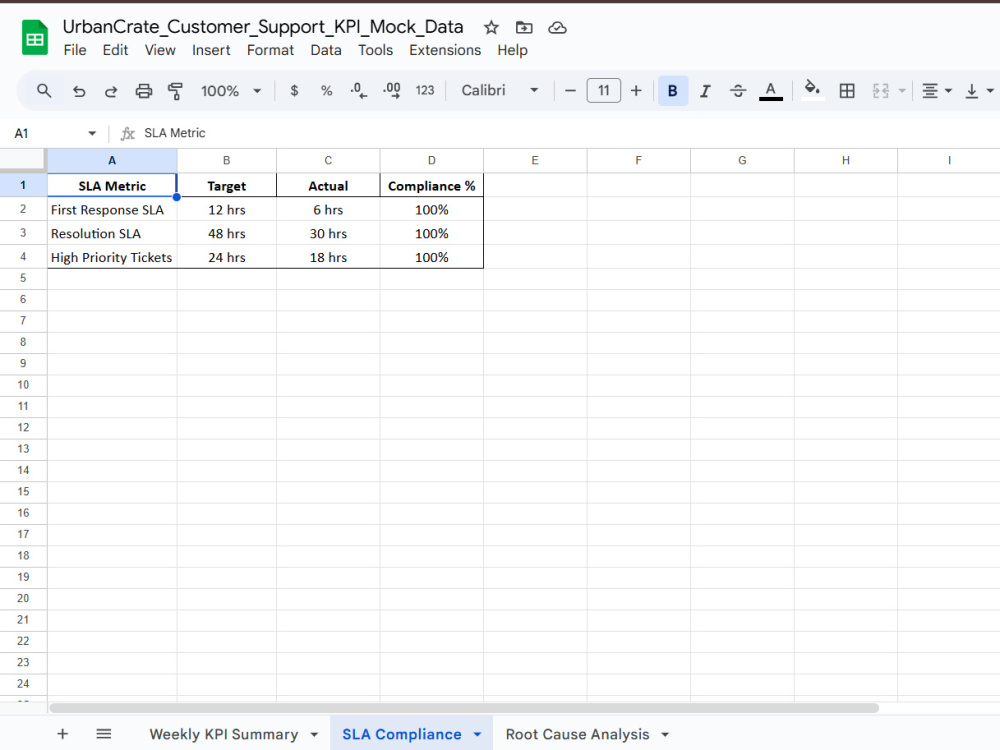Open the Google Sheets home icon
The image size is (1000, 750).
34,38
